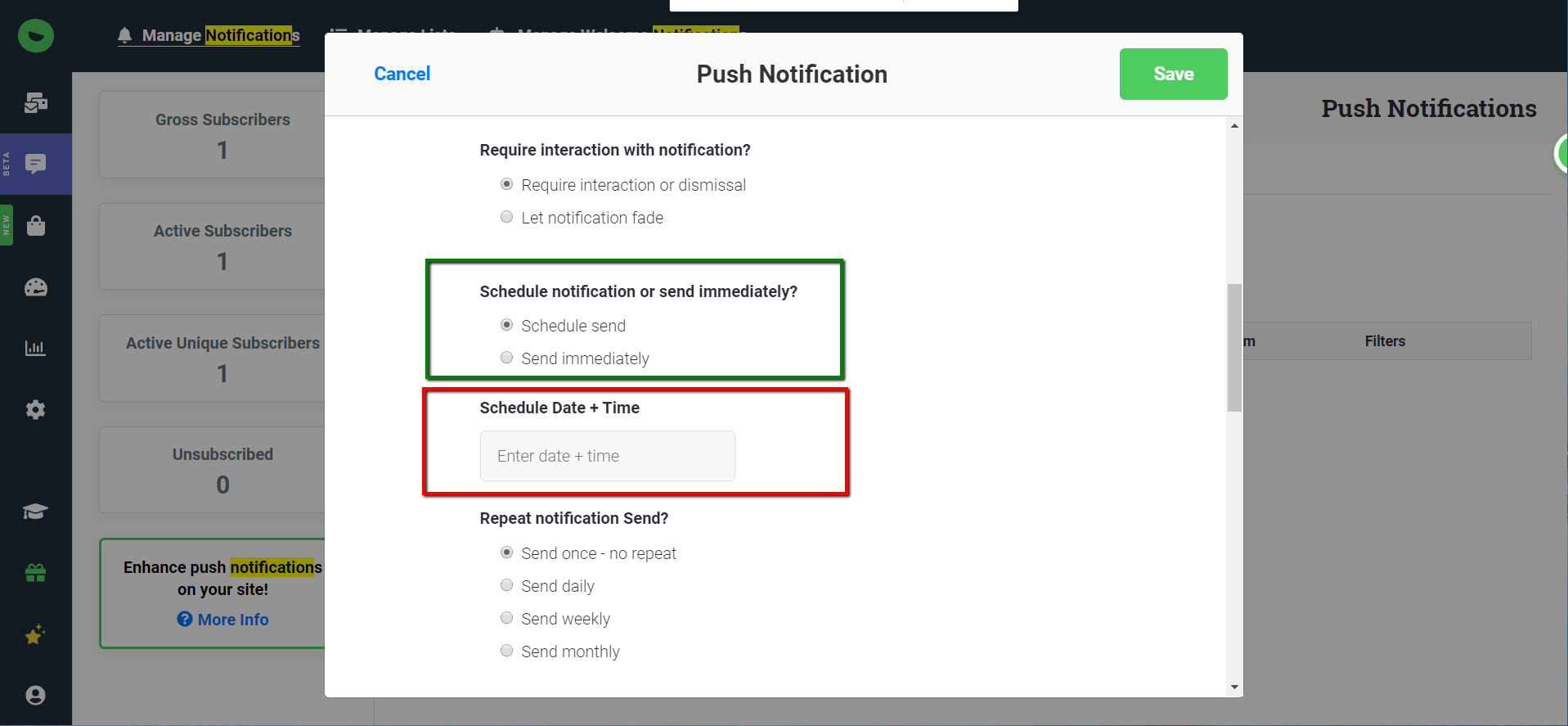
Task: Click the Repeat notification Send? label
Action: [574, 518]
